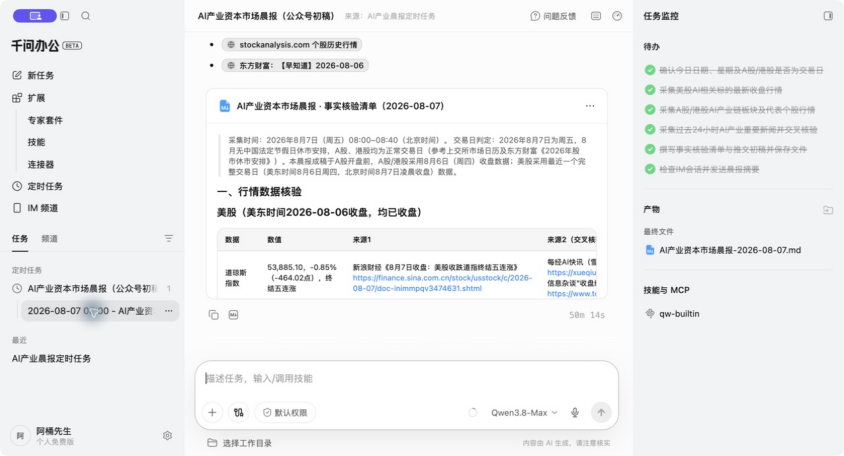Click the purple workspace mode button
The width and height of the screenshot is (844, 456).
coord(34,16)
